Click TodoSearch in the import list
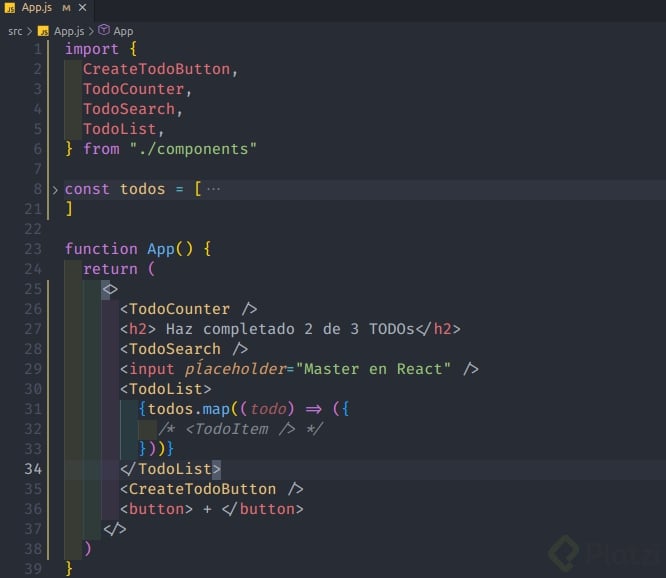The image size is (666, 578). point(129,109)
